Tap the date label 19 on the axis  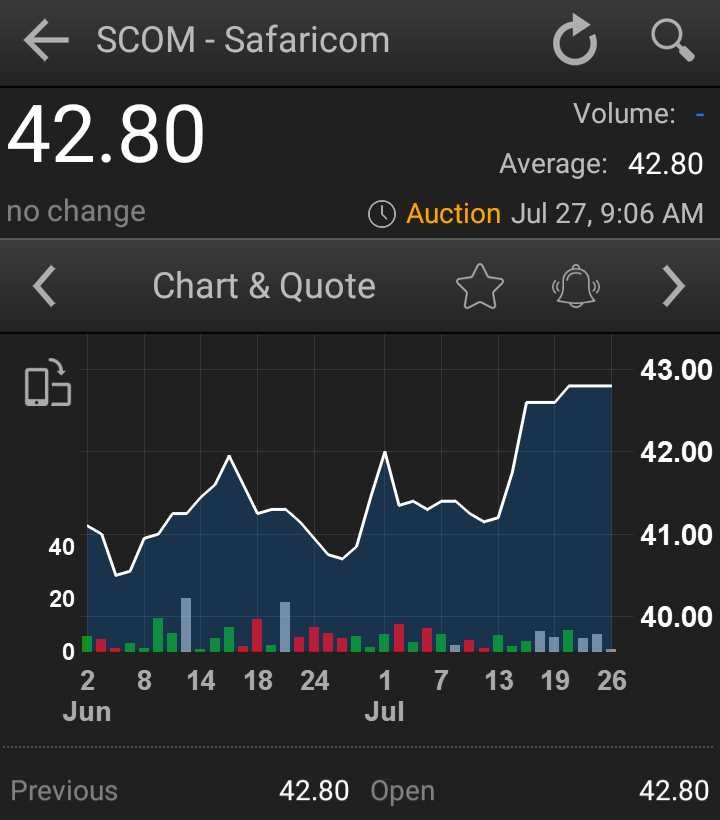coord(555,681)
